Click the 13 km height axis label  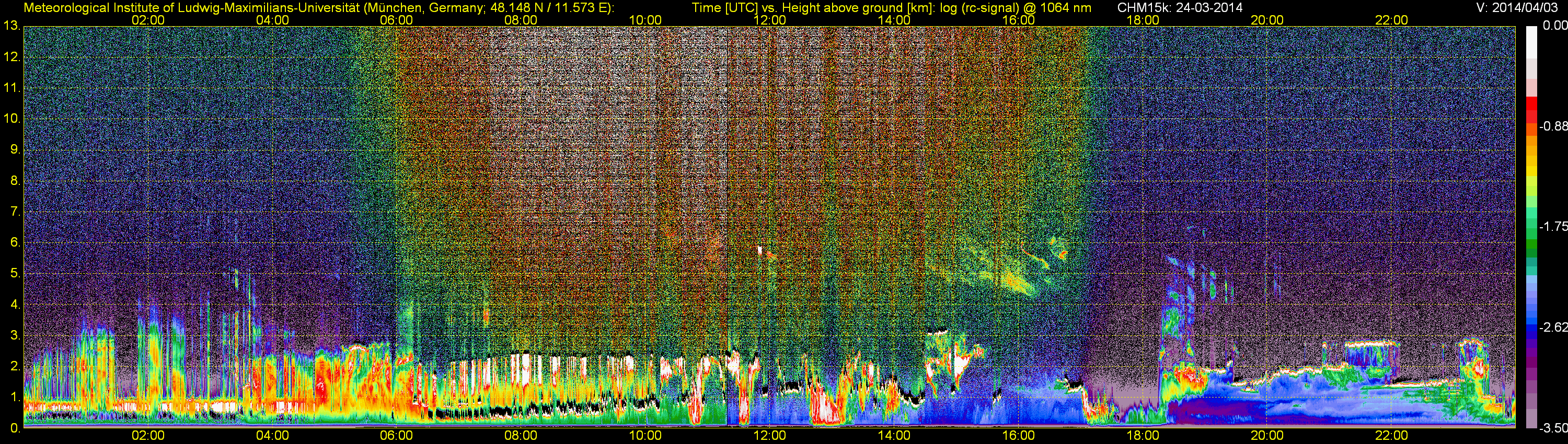[11, 26]
